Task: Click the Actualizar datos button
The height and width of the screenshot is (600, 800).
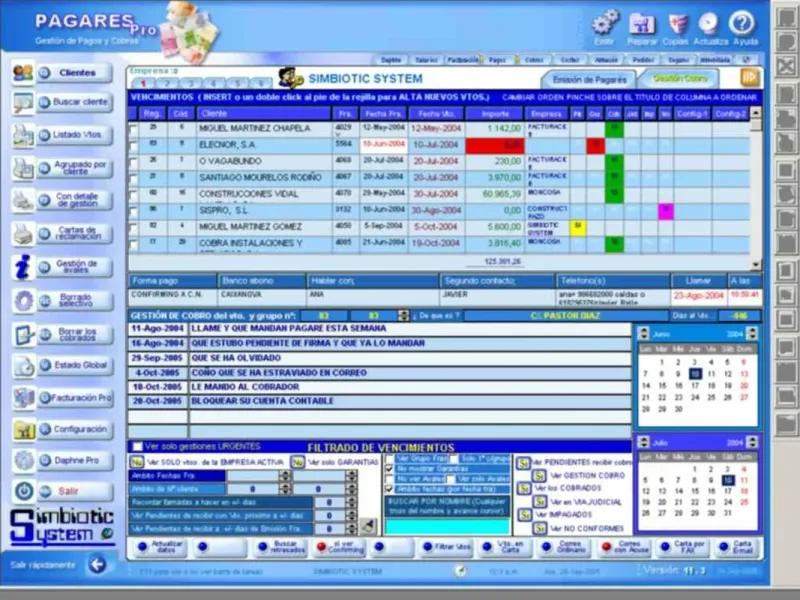Action: click(x=160, y=547)
